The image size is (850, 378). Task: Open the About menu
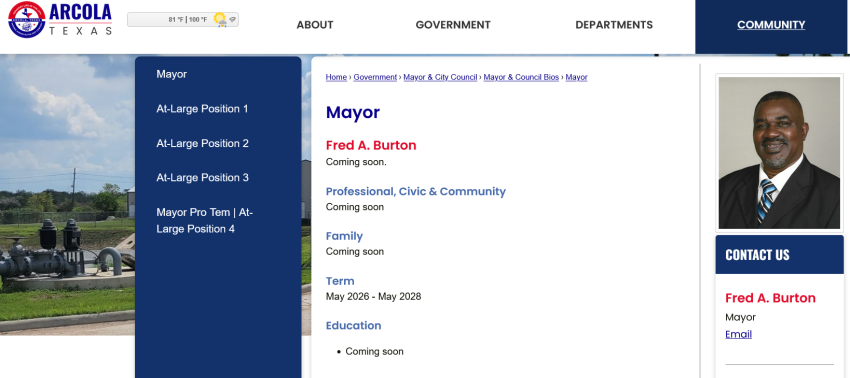tap(315, 25)
